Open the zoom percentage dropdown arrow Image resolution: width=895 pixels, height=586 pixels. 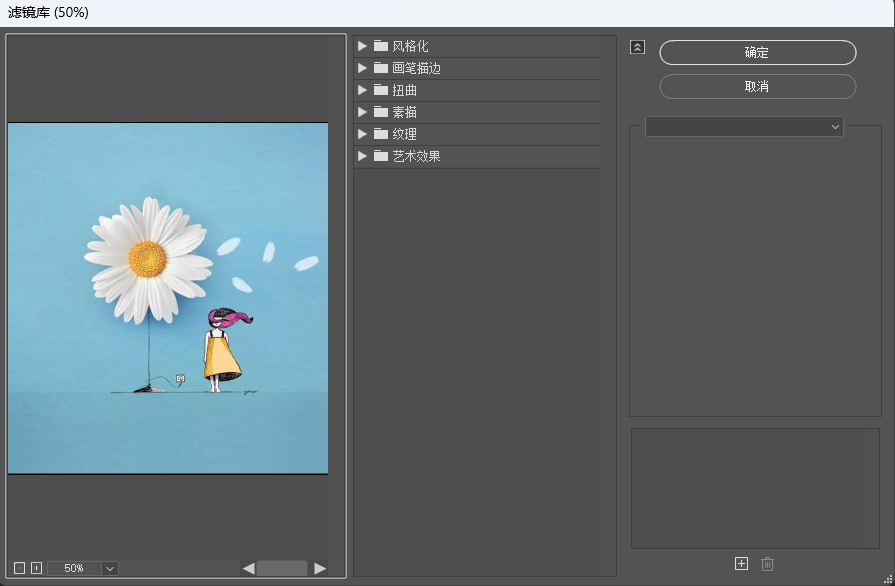110,568
